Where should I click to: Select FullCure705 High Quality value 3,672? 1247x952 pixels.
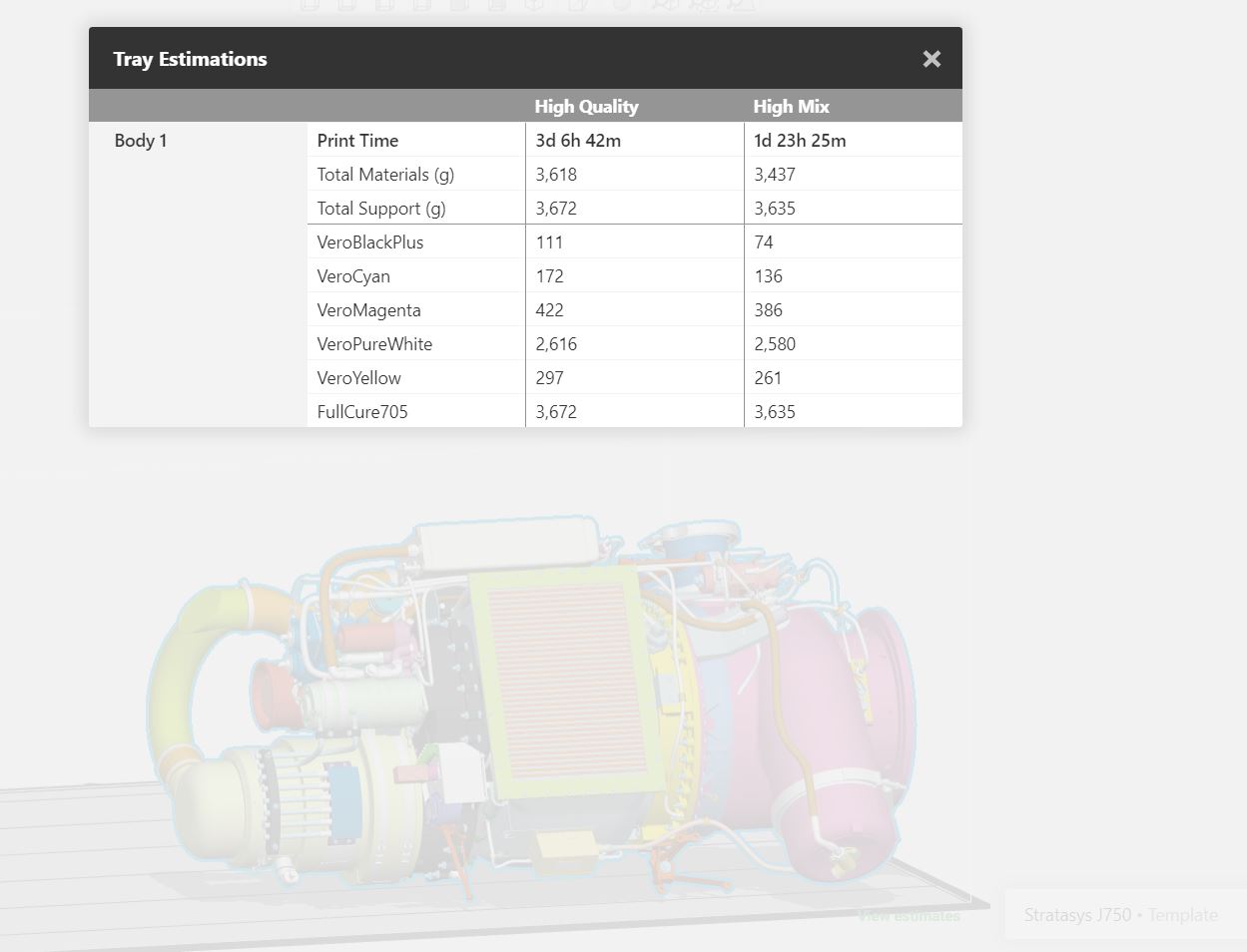[x=556, y=412]
